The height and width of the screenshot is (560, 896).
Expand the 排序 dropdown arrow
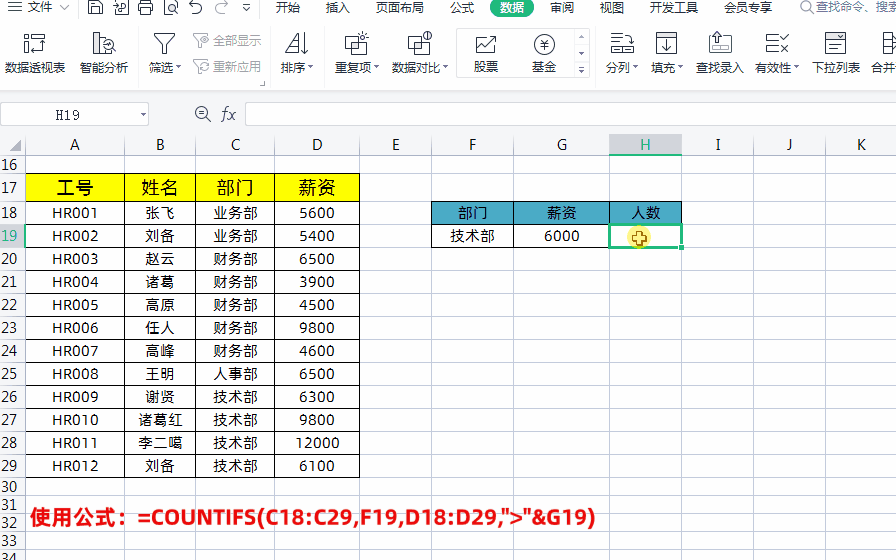tap(310, 67)
